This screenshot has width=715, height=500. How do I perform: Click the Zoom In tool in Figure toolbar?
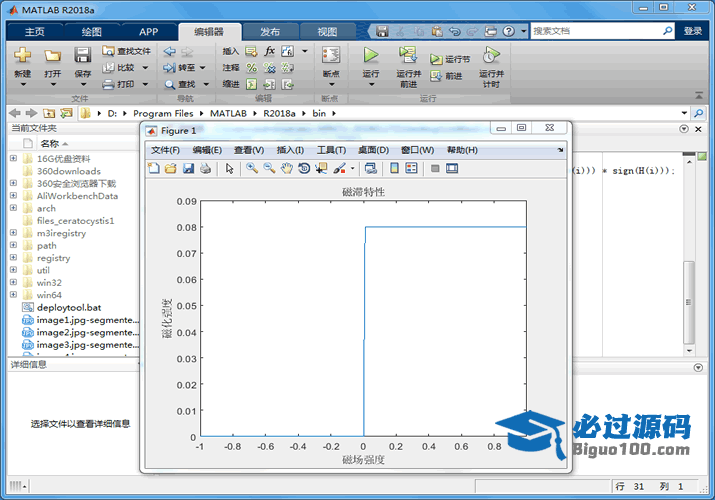(x=253, y=168)
